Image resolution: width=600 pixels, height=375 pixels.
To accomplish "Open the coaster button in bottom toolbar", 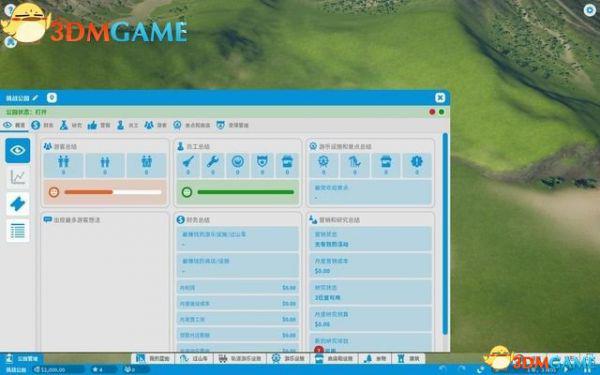I will 194,359.
